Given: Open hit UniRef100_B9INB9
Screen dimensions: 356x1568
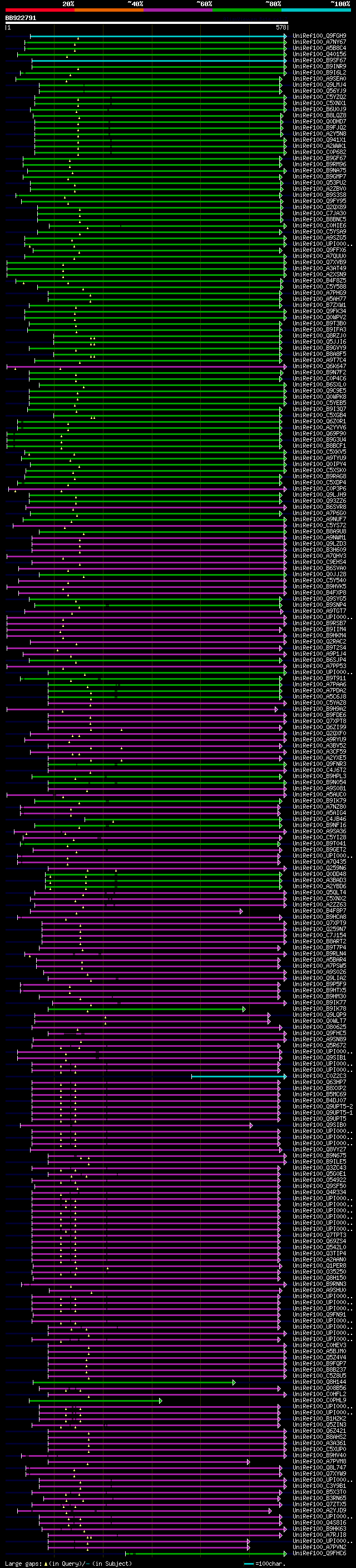Looking at the screenshot, I should [319, 66].
